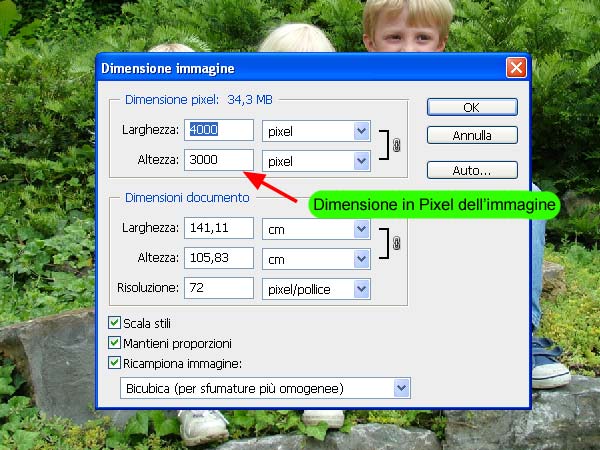This screenshot has width=600, height=450.
Task: Toggle Ricampiona immagine checkbox
Action: 114,363
